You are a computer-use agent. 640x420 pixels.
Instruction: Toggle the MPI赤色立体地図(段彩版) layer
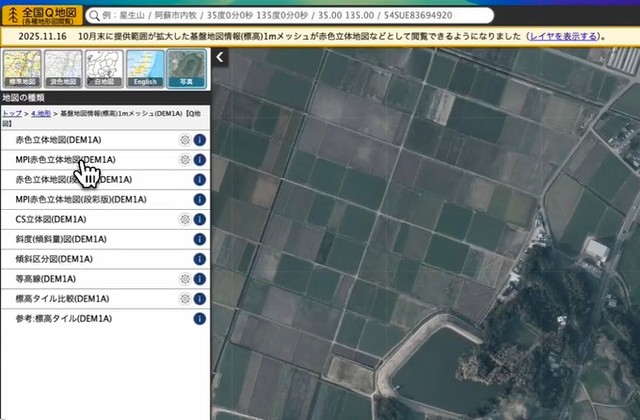(x=80, y=200)
